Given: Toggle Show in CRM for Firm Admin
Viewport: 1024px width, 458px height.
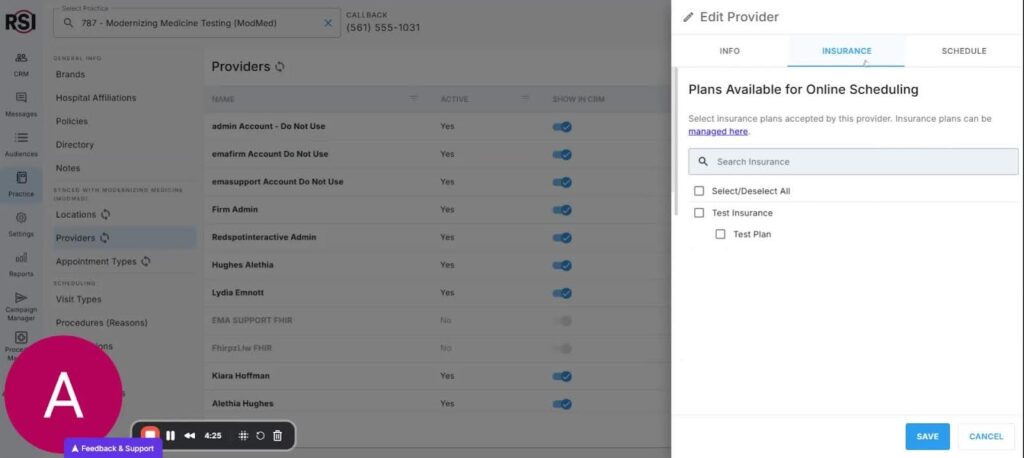Looking at the screenshot, I should (x=562, y=210).
